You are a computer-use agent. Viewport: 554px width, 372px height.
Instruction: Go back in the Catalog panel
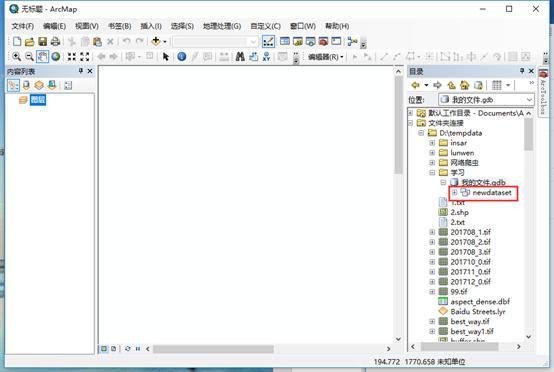point(416,85)
